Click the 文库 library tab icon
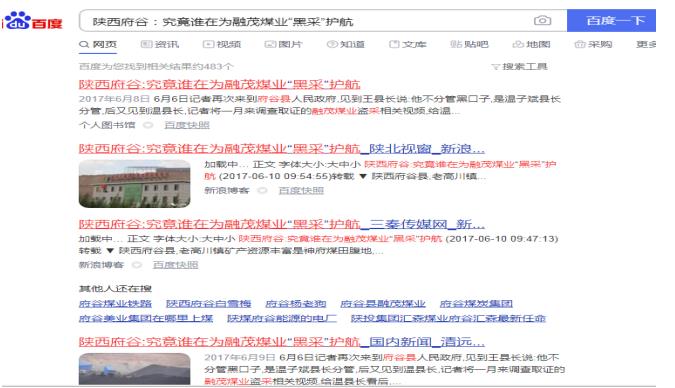This screenshot has height=388, width=675. 394,44
